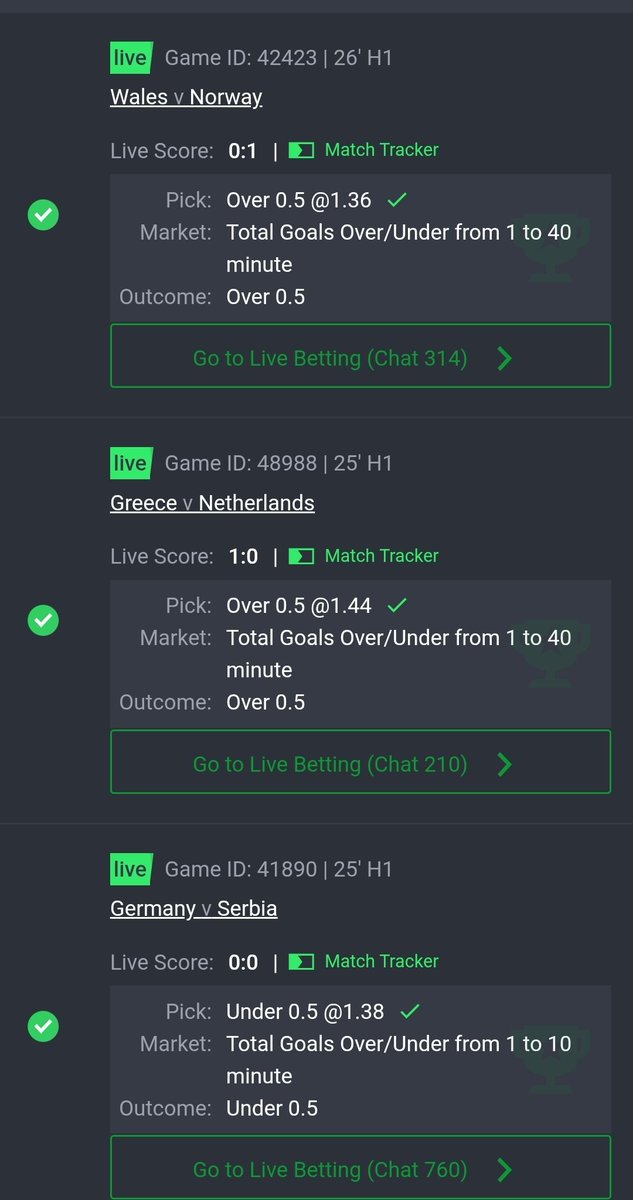Open the Serbia team link
The image size is (633, 1200).
tap(247, 909)
